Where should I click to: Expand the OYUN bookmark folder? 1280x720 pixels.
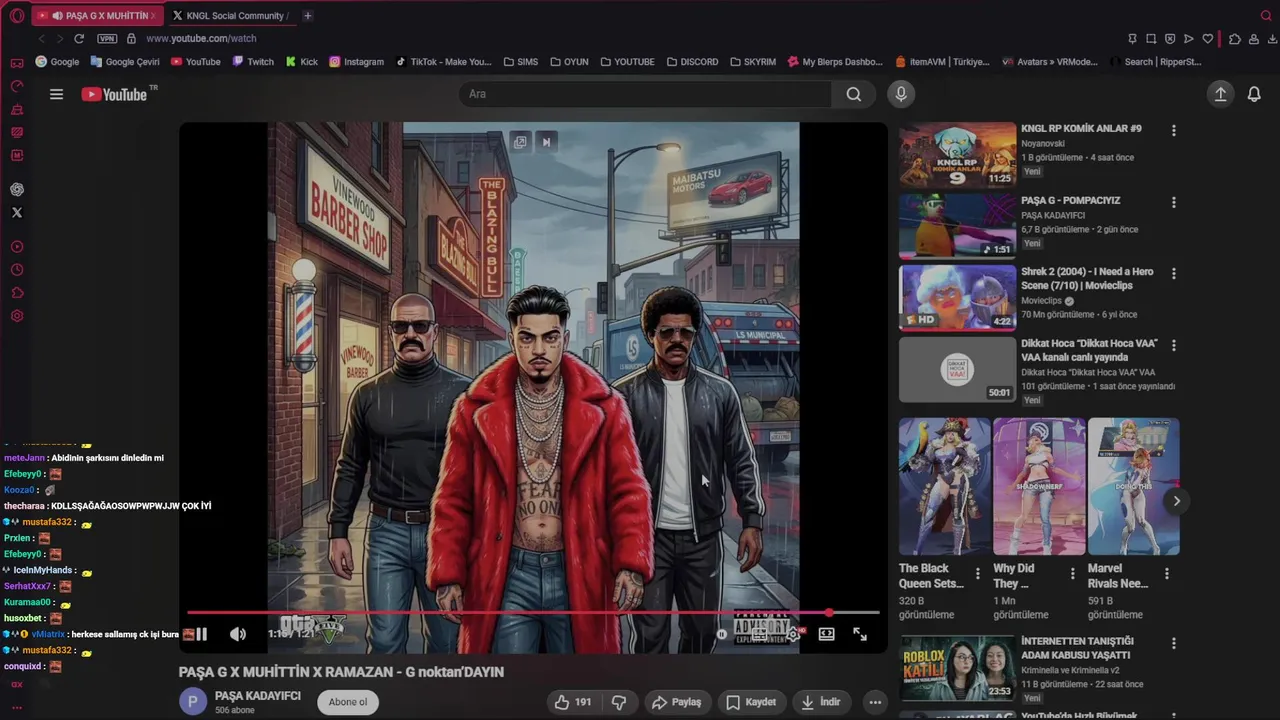(x=569, y=61)
